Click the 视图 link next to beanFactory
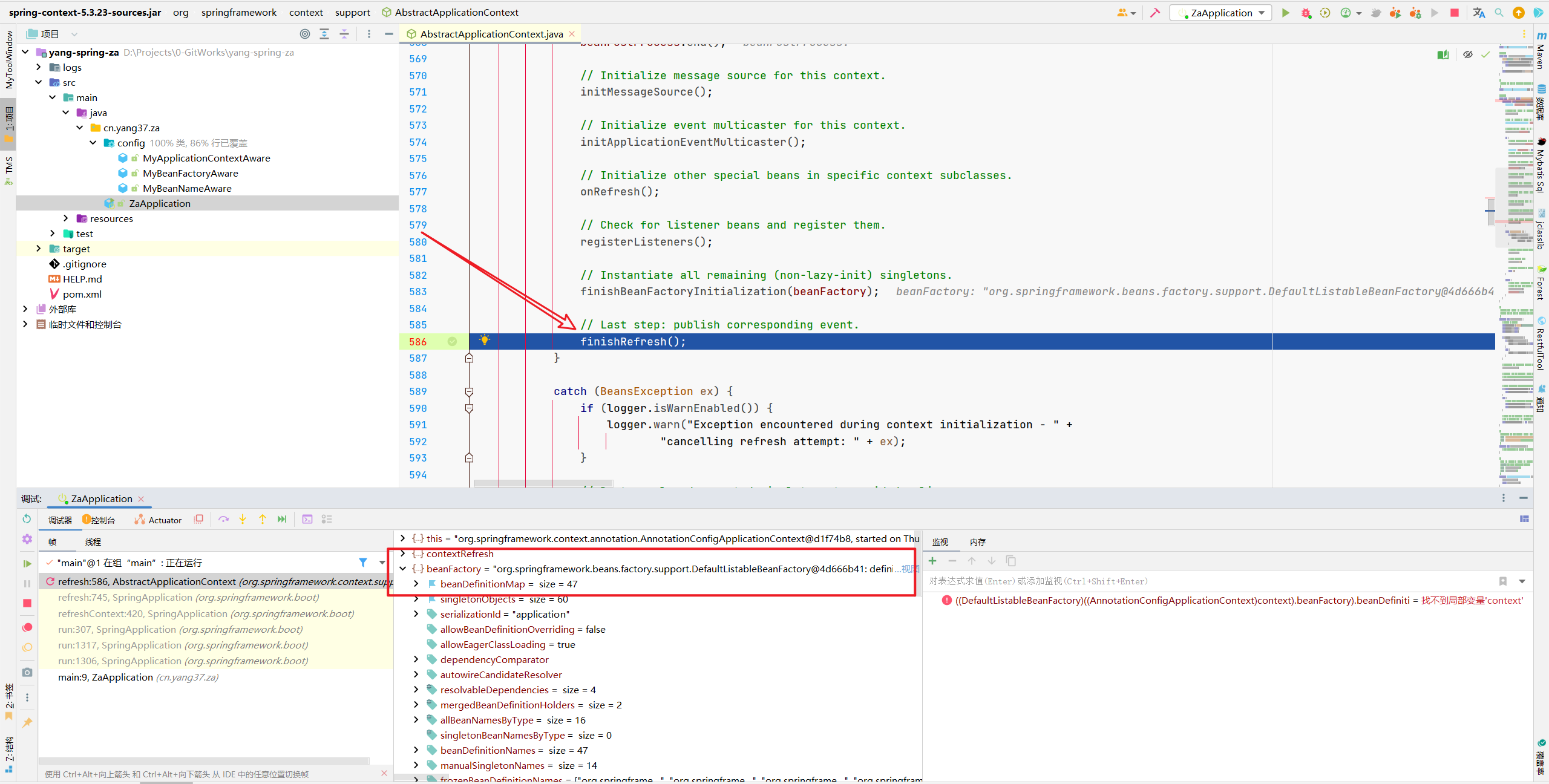 910,569
